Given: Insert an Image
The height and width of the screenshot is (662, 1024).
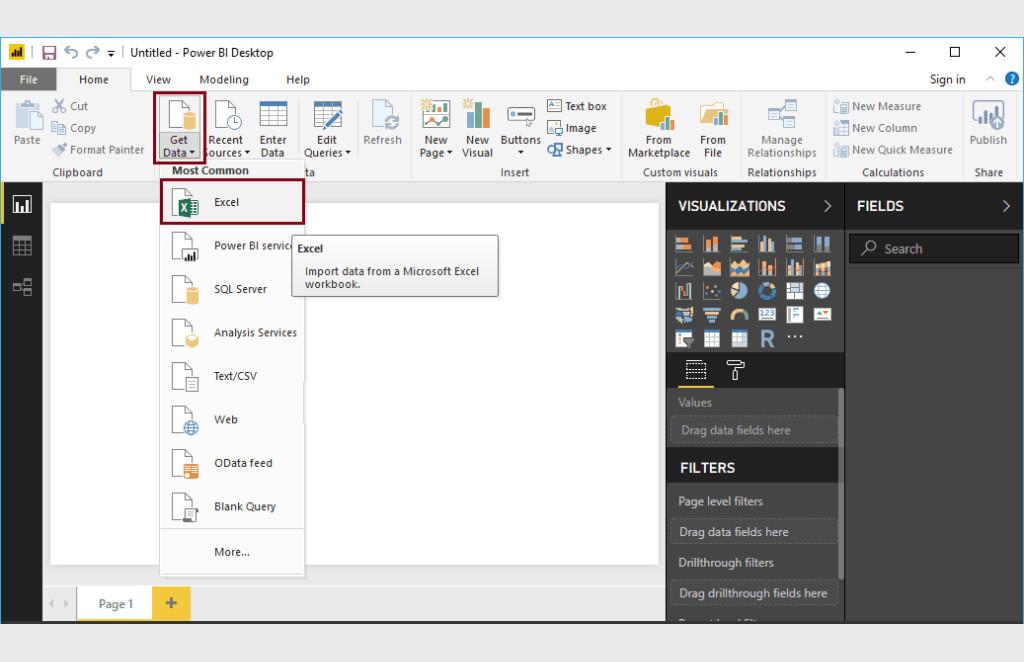Looking at the screenshot, I should tap(572, 128).
